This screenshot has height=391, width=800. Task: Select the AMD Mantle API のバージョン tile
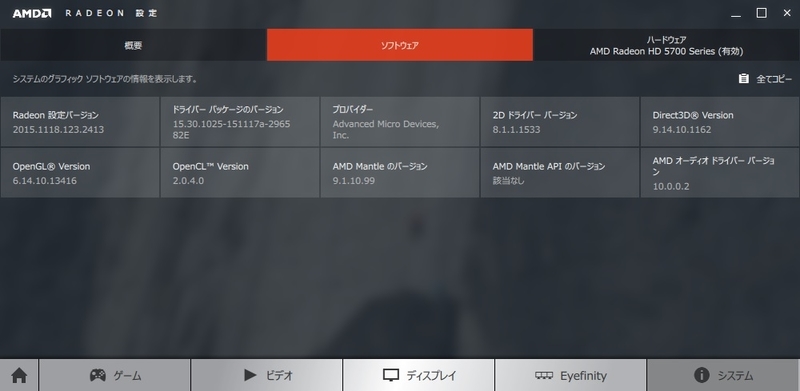pos(560,173)
